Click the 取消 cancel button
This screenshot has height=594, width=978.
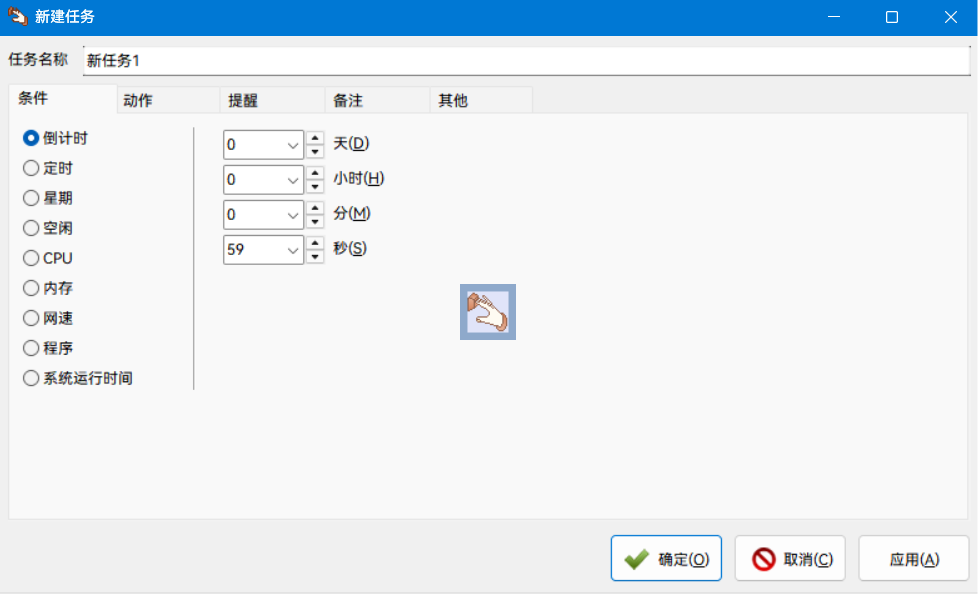[x=790, y=559]
